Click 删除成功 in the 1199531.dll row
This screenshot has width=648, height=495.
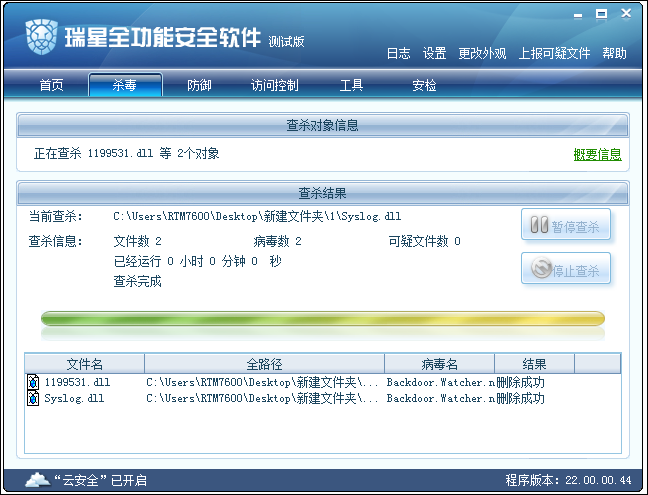(x=520, y=382)
